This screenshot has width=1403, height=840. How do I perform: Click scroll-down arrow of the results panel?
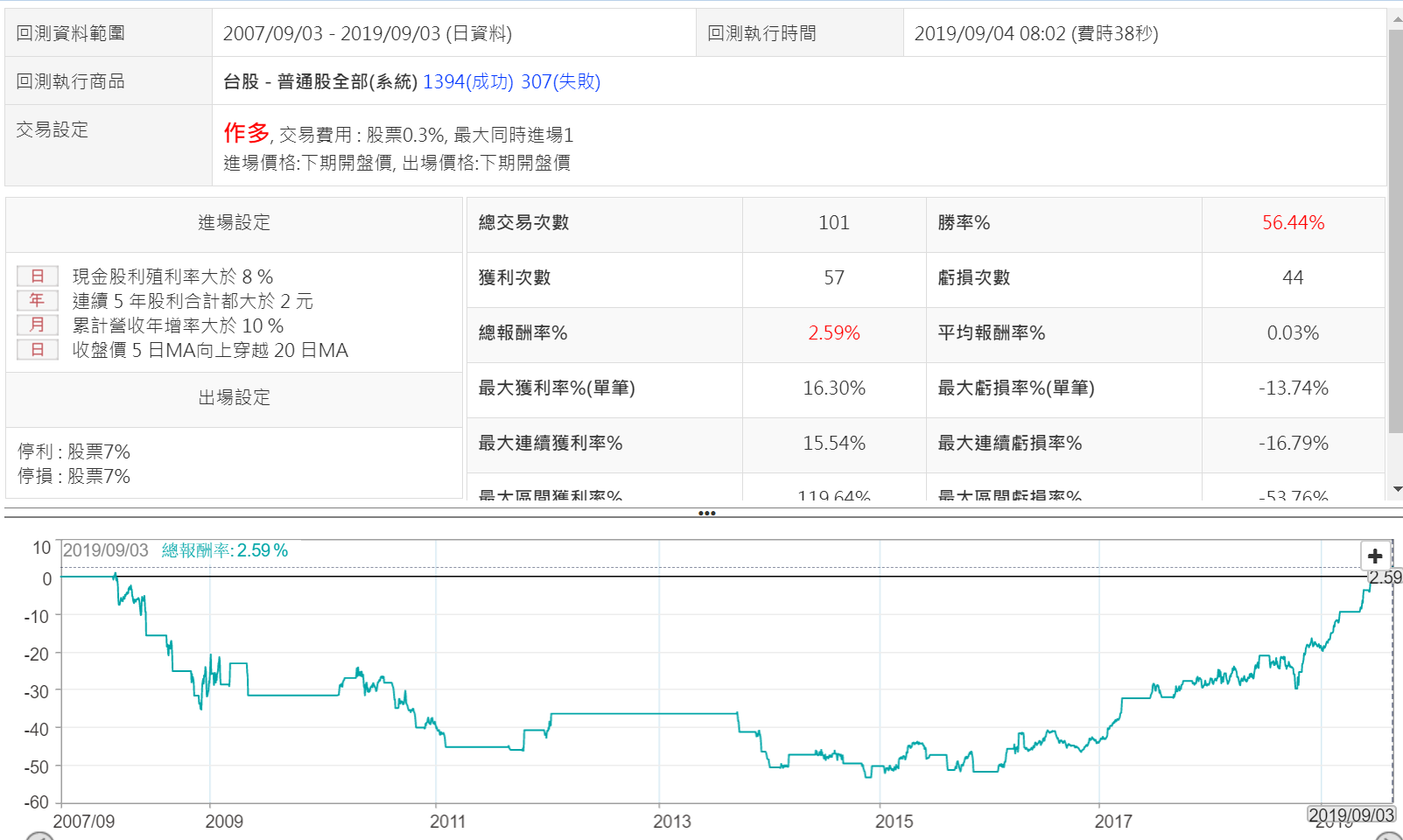click(1395, 489)
